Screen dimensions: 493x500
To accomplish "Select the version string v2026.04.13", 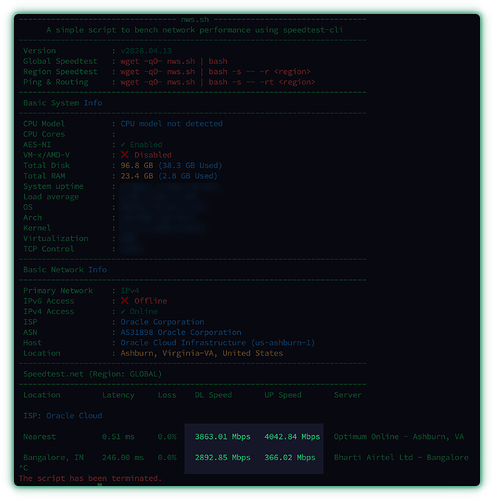I will click(x=146, y=51).
